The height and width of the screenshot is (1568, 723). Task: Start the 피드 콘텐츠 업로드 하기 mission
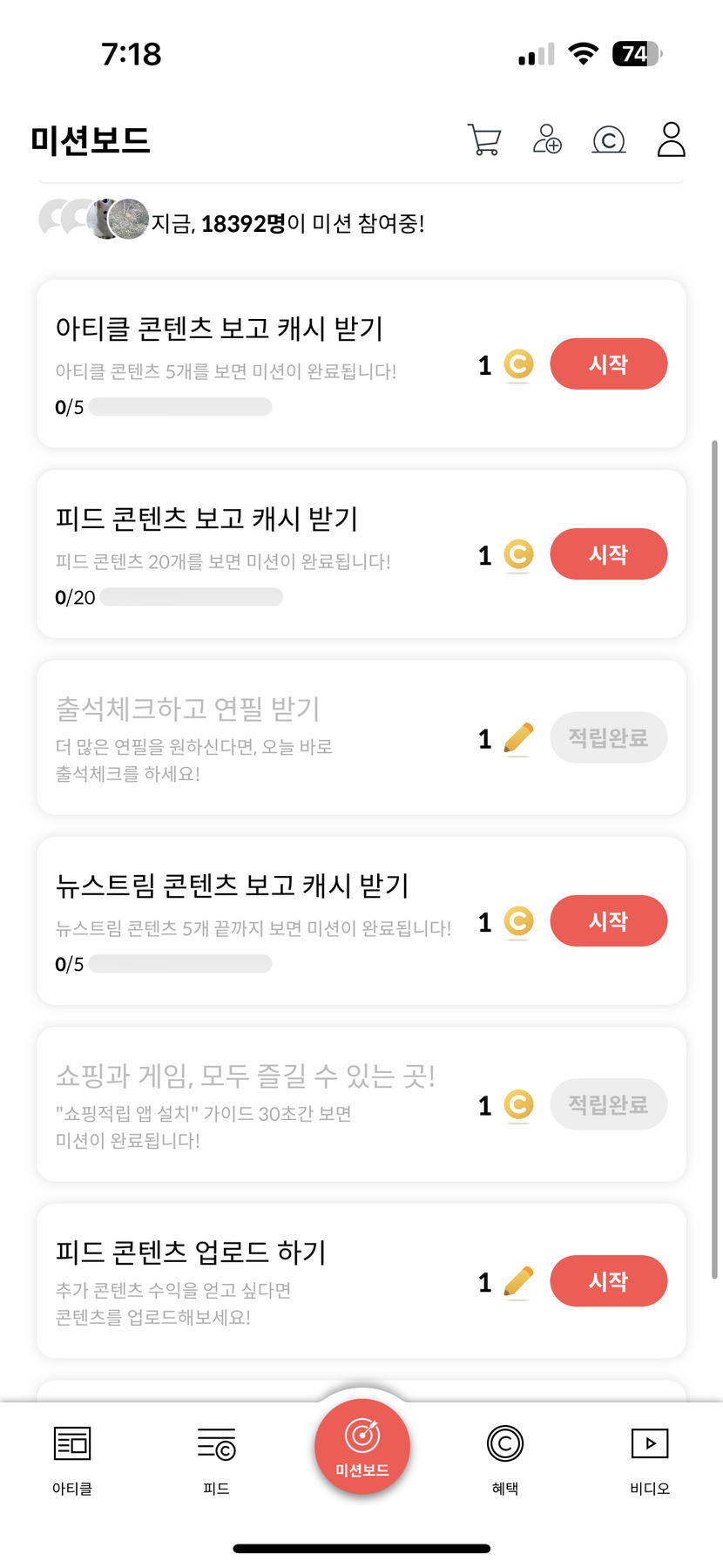(608, 1281)
